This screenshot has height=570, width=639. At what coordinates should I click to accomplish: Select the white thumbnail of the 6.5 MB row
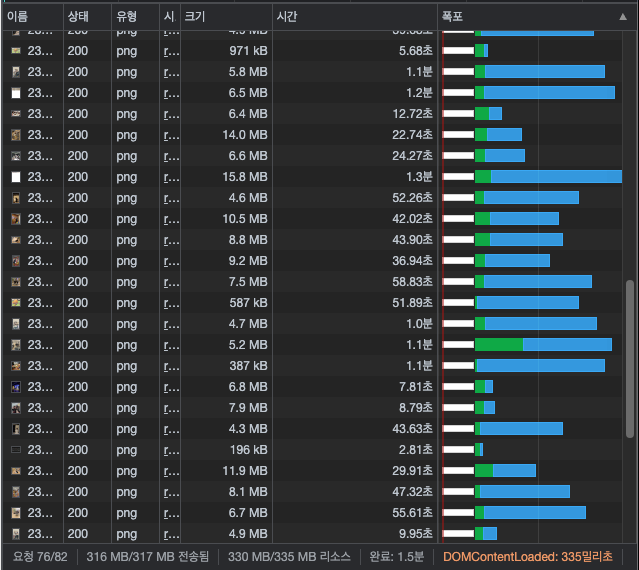tap(16, 93)
